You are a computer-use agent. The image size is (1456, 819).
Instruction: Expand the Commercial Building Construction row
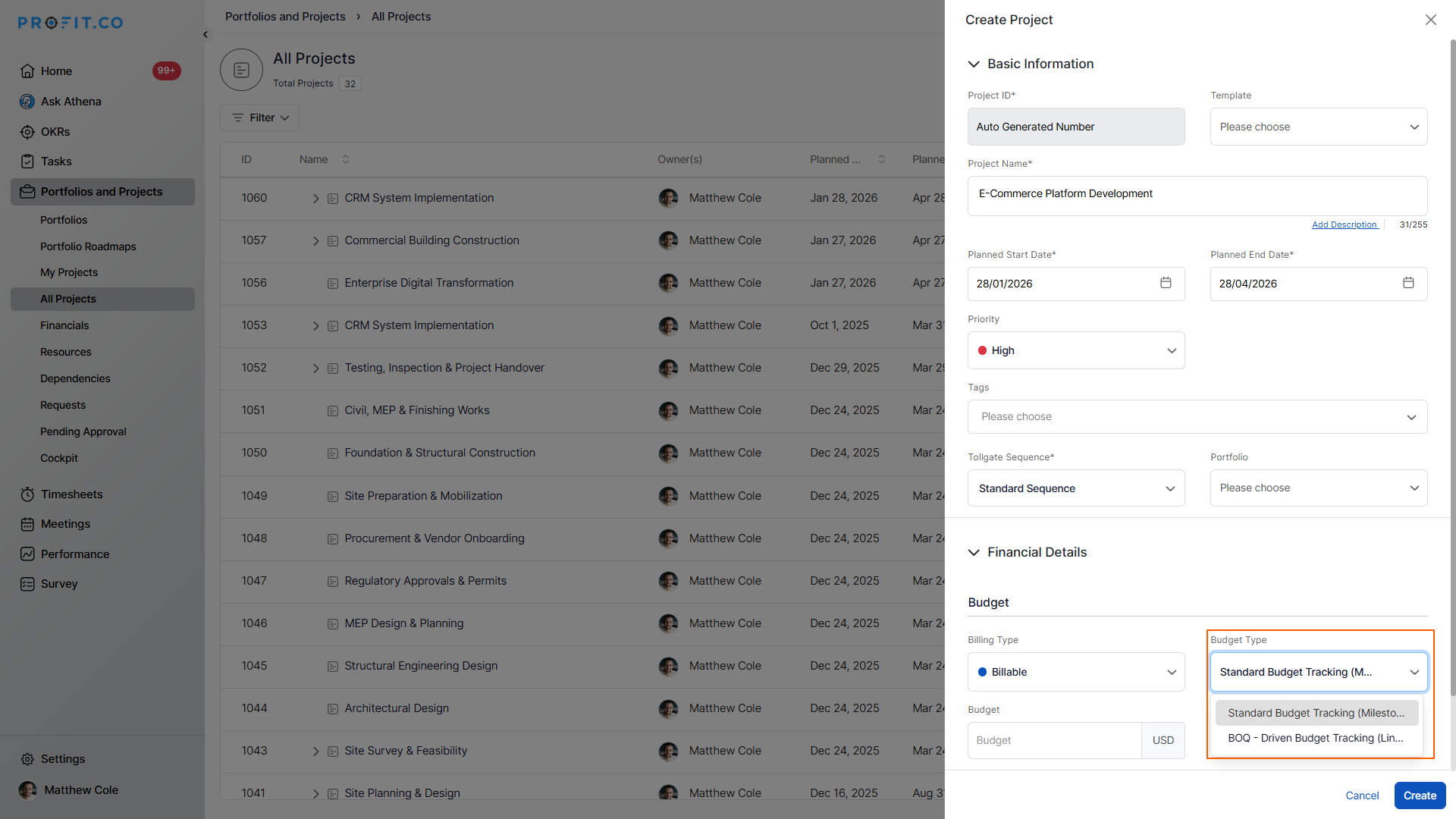315,241
